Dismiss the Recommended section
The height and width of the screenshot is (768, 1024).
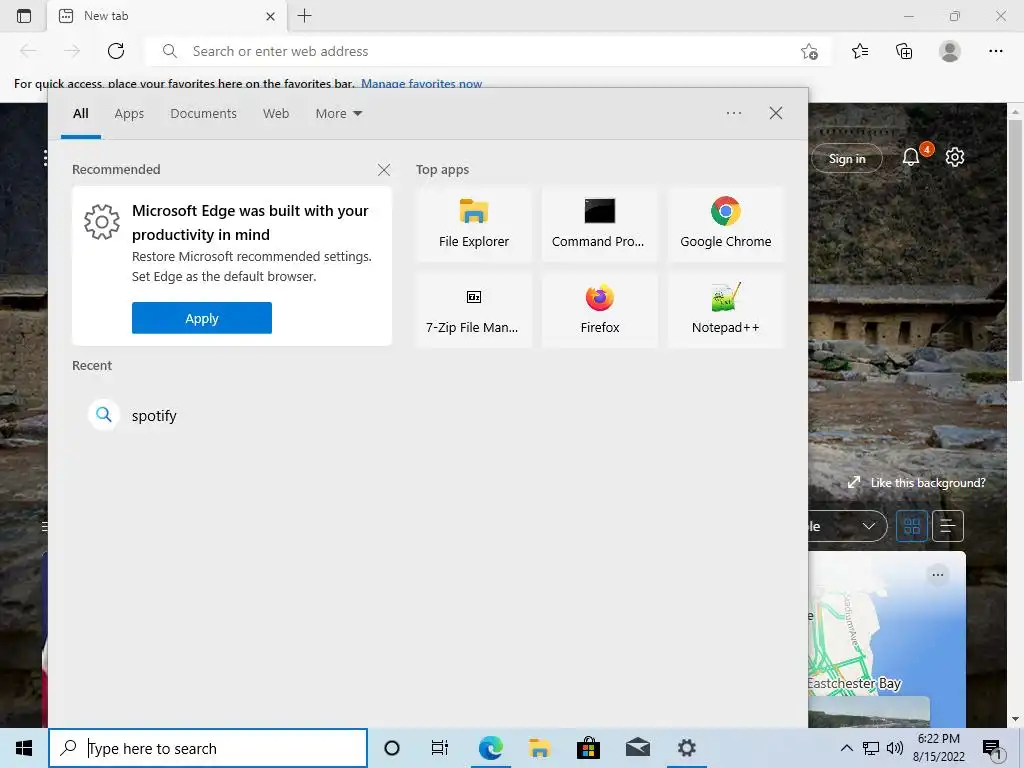384,170
